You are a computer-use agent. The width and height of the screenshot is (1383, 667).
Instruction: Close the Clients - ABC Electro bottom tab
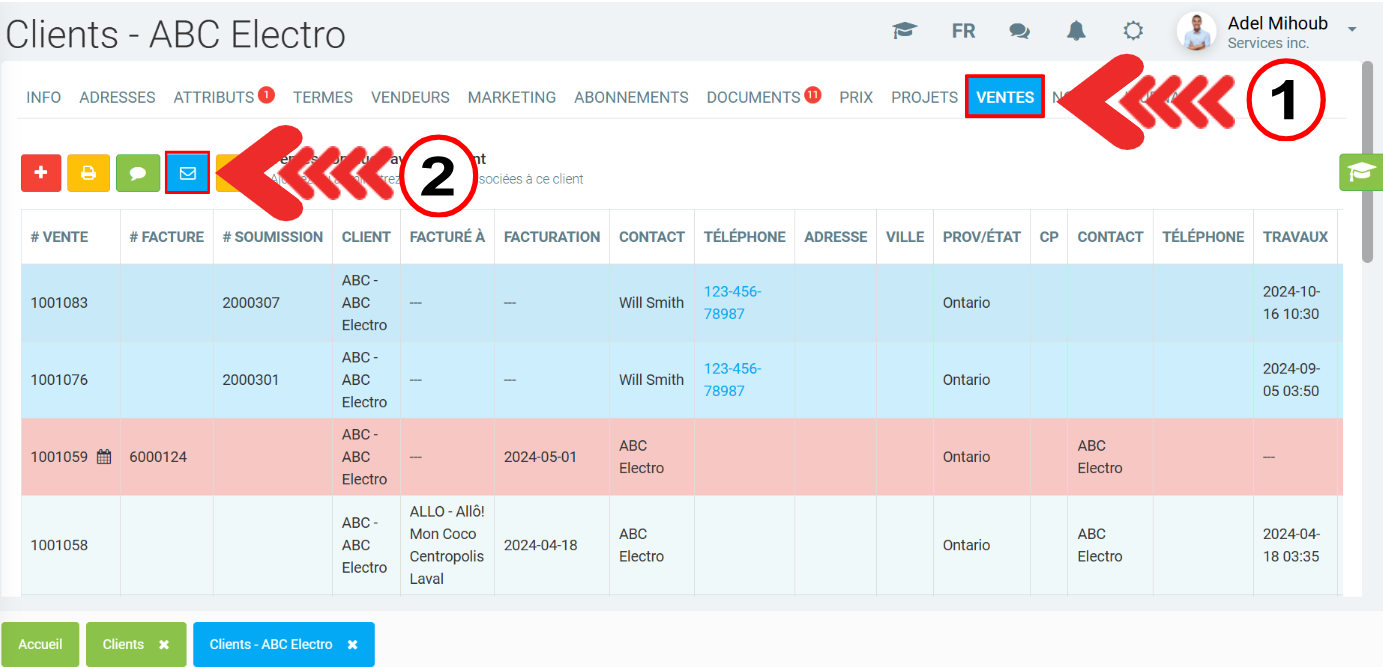pyautogui.click(x=352, y=645)
